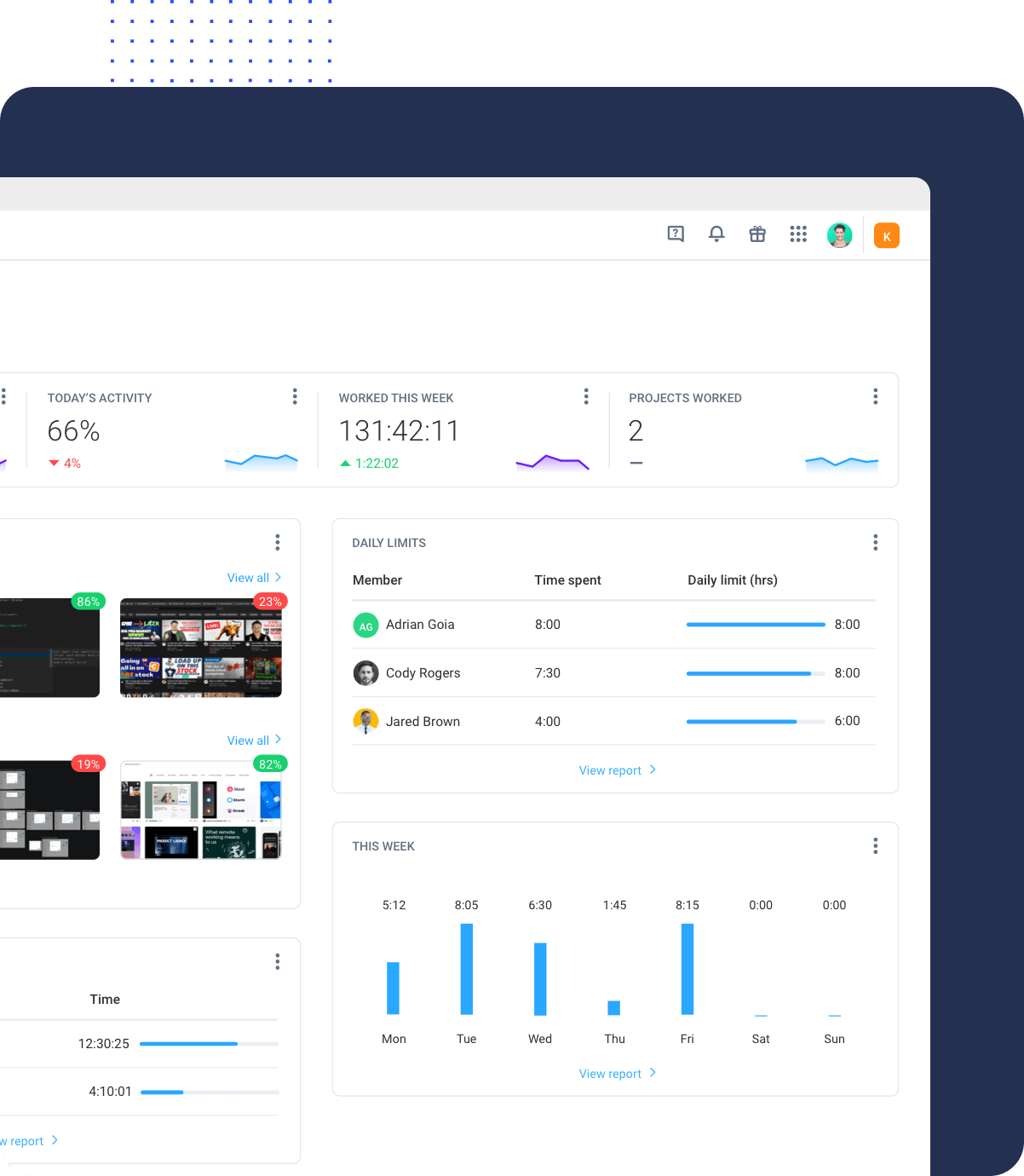The width and height of the screenshot is (1024, 1176).
Task: Click the Member column header
Action: 377,580
